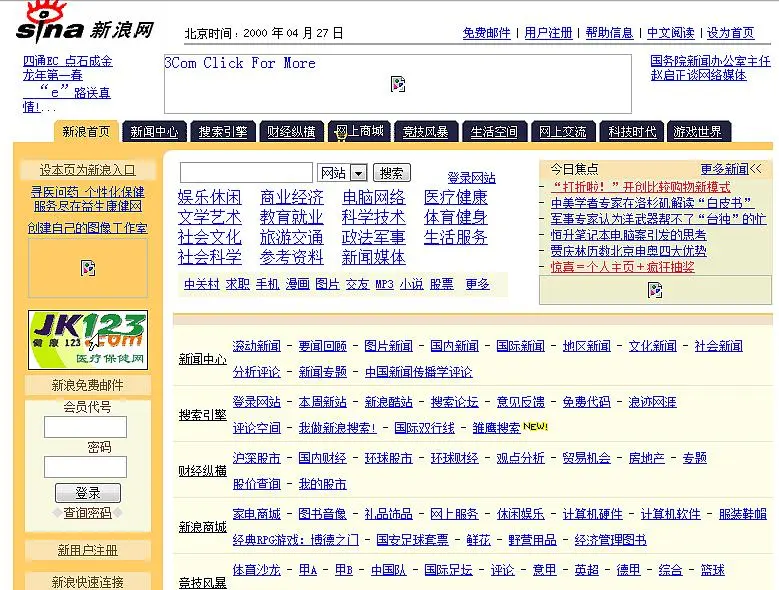
Task: Open the 旅游交通 category
Action: (292, 237)
